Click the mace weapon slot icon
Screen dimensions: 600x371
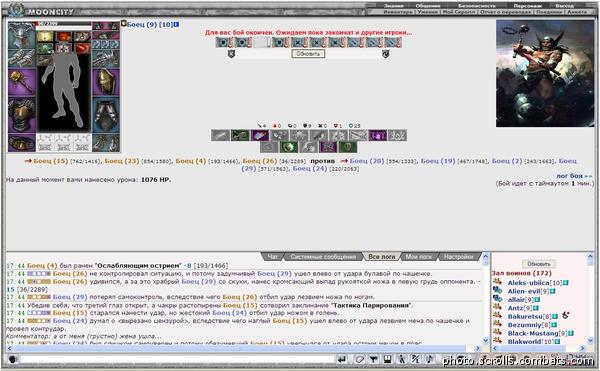pyautogui.click(x=22, y=82)
